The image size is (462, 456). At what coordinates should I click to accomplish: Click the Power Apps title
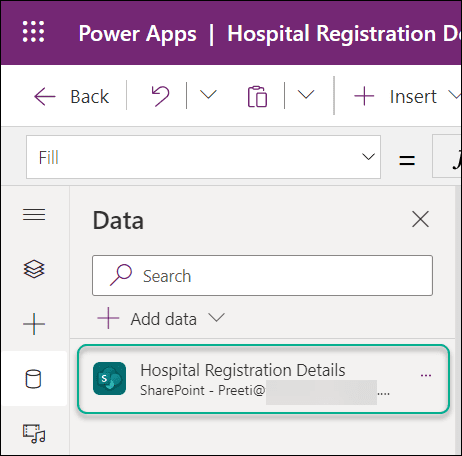coord(138,34)
